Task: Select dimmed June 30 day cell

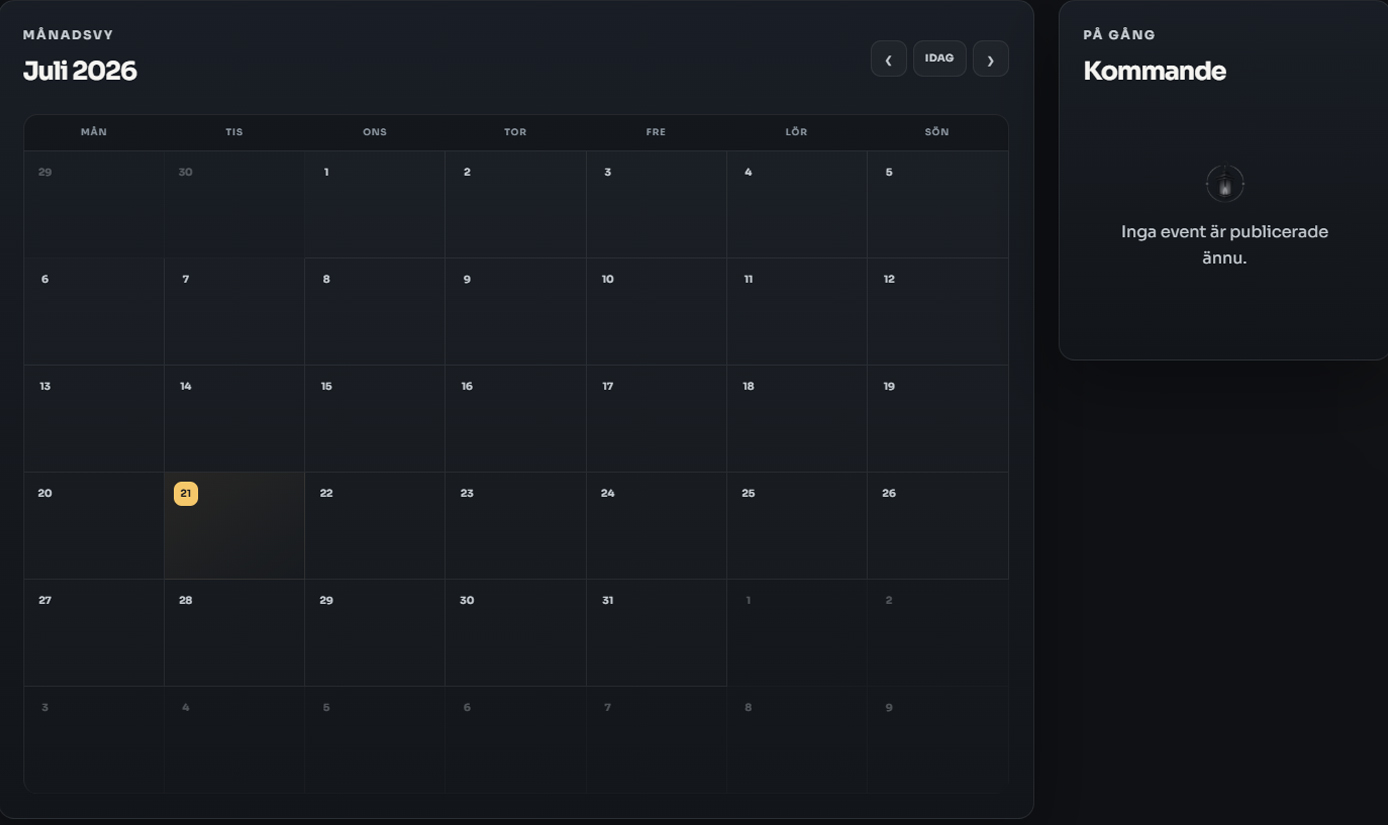Action: click(234, 204)
